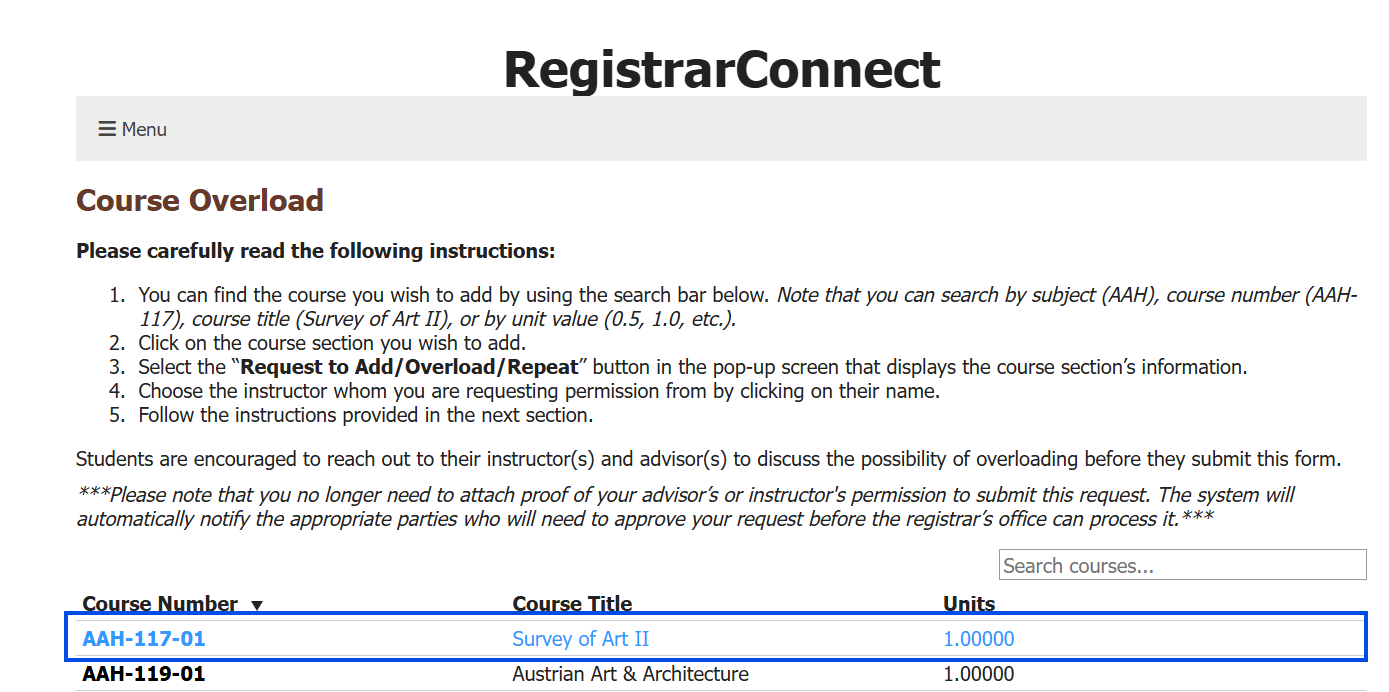Select the Survey of Art II title
Screen dimensions: 1389x692
581,639
